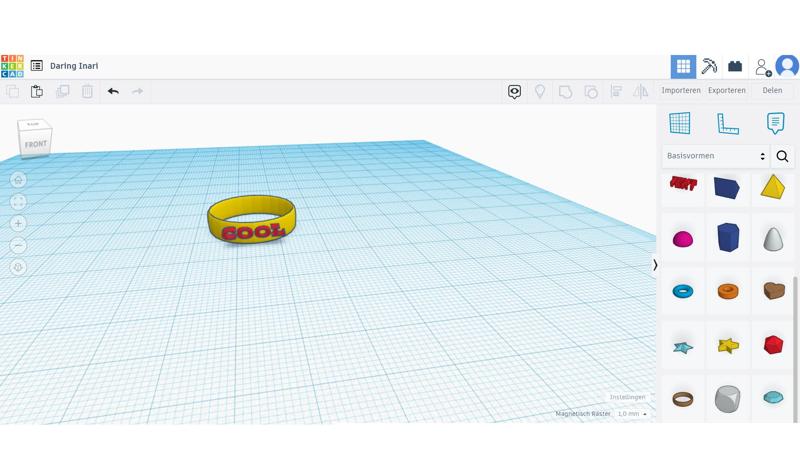Image resolution: width=800 pixels, height=450 pixels.
Task: Click the Mirror flip icon
Action: (x=640, y=92)
